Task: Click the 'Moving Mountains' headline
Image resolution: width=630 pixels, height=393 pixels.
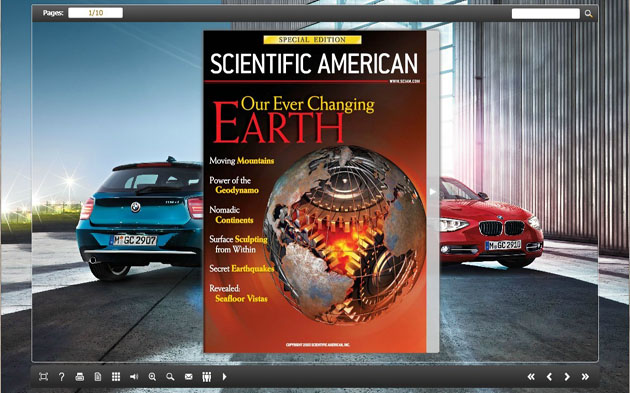Action: [241, 161]
